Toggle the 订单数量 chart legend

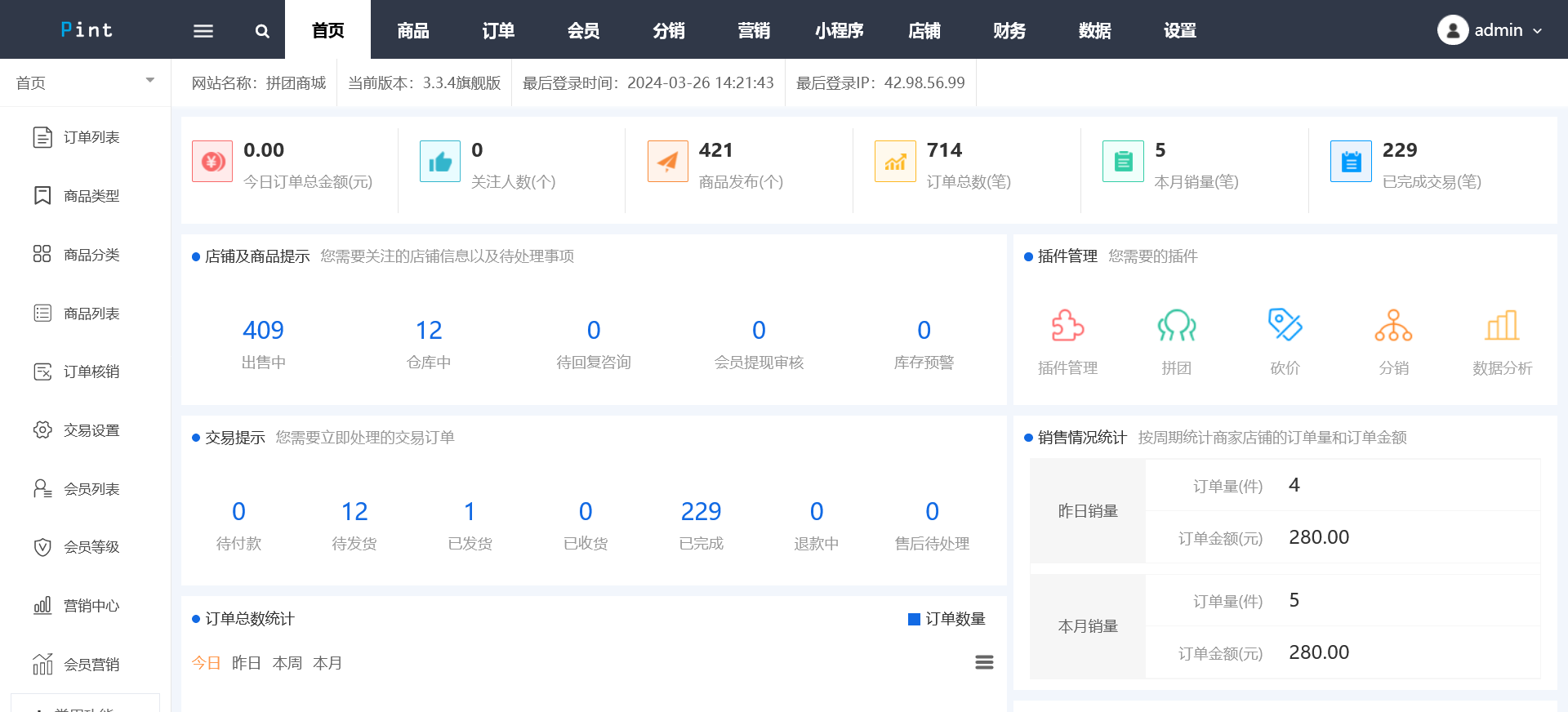point(947,619)
